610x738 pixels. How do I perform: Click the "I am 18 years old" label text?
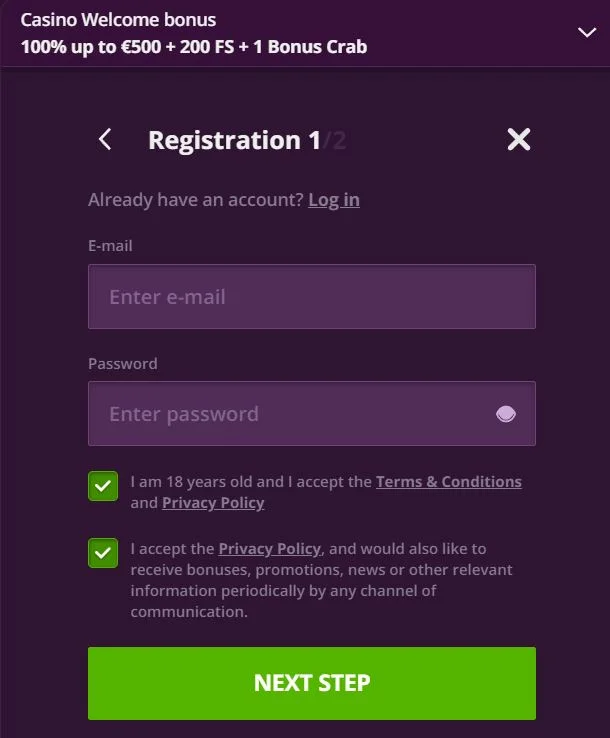click(x=250, y=481)
